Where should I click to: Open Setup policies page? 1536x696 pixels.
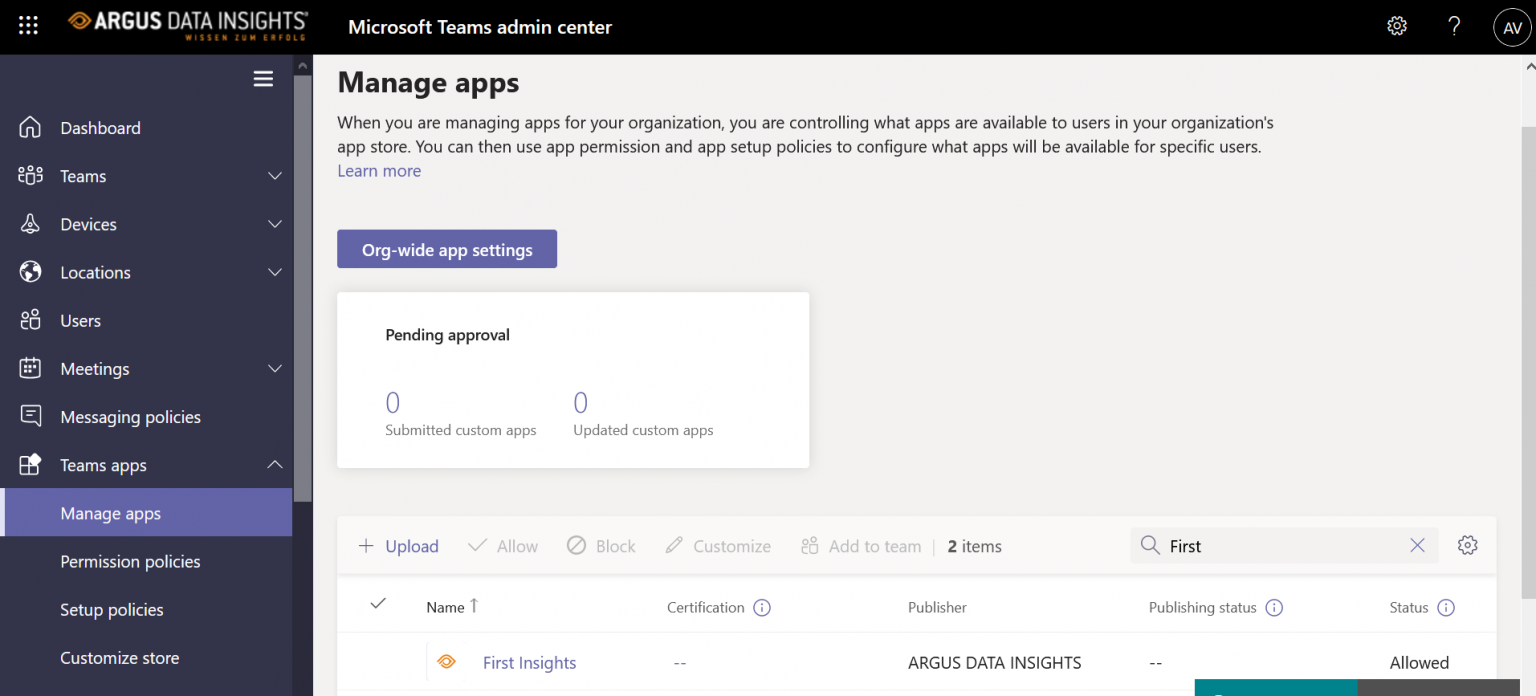click(112, 609)
